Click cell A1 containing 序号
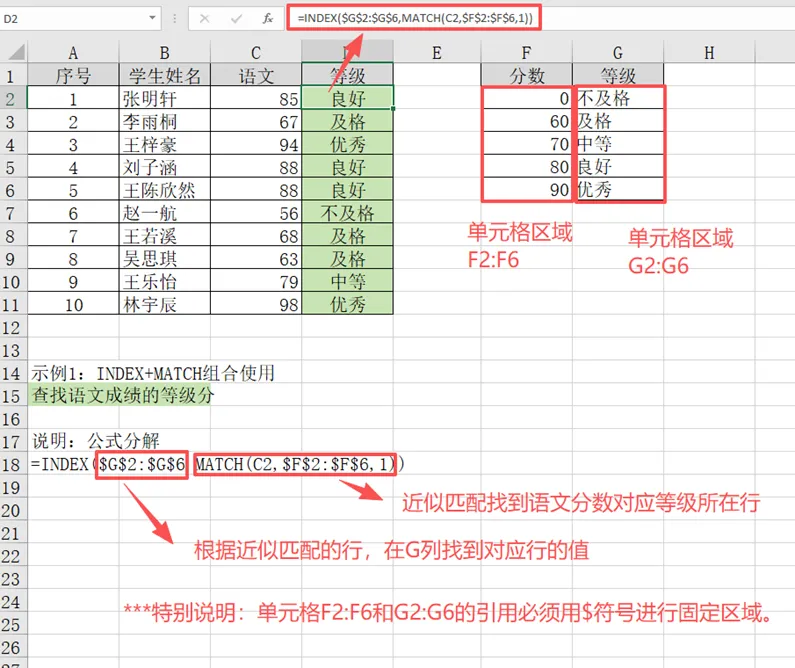The height and width of the screenshot is (668, 795). 73,75
